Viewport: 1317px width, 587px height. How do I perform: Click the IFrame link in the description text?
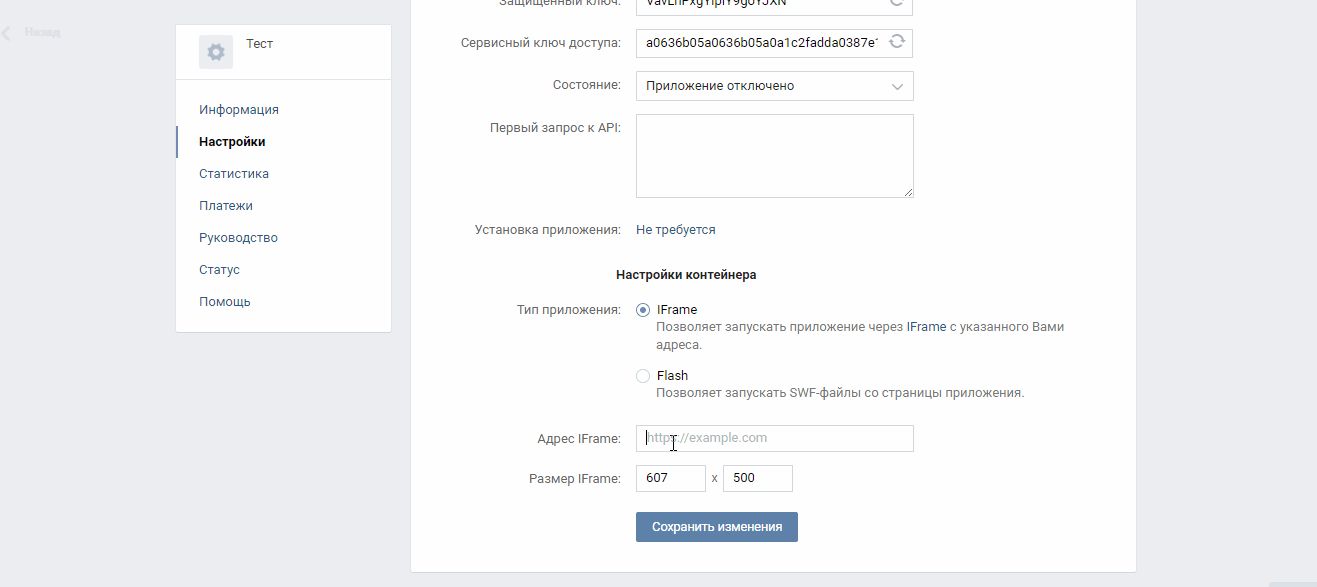click(x=926, y=327)
